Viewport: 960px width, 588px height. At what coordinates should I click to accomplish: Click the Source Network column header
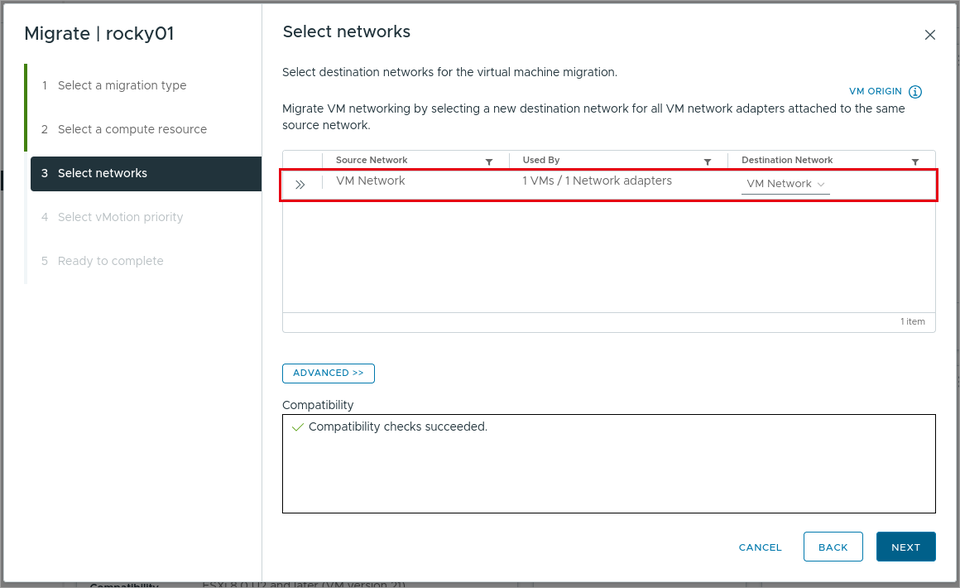coord(372,160)
